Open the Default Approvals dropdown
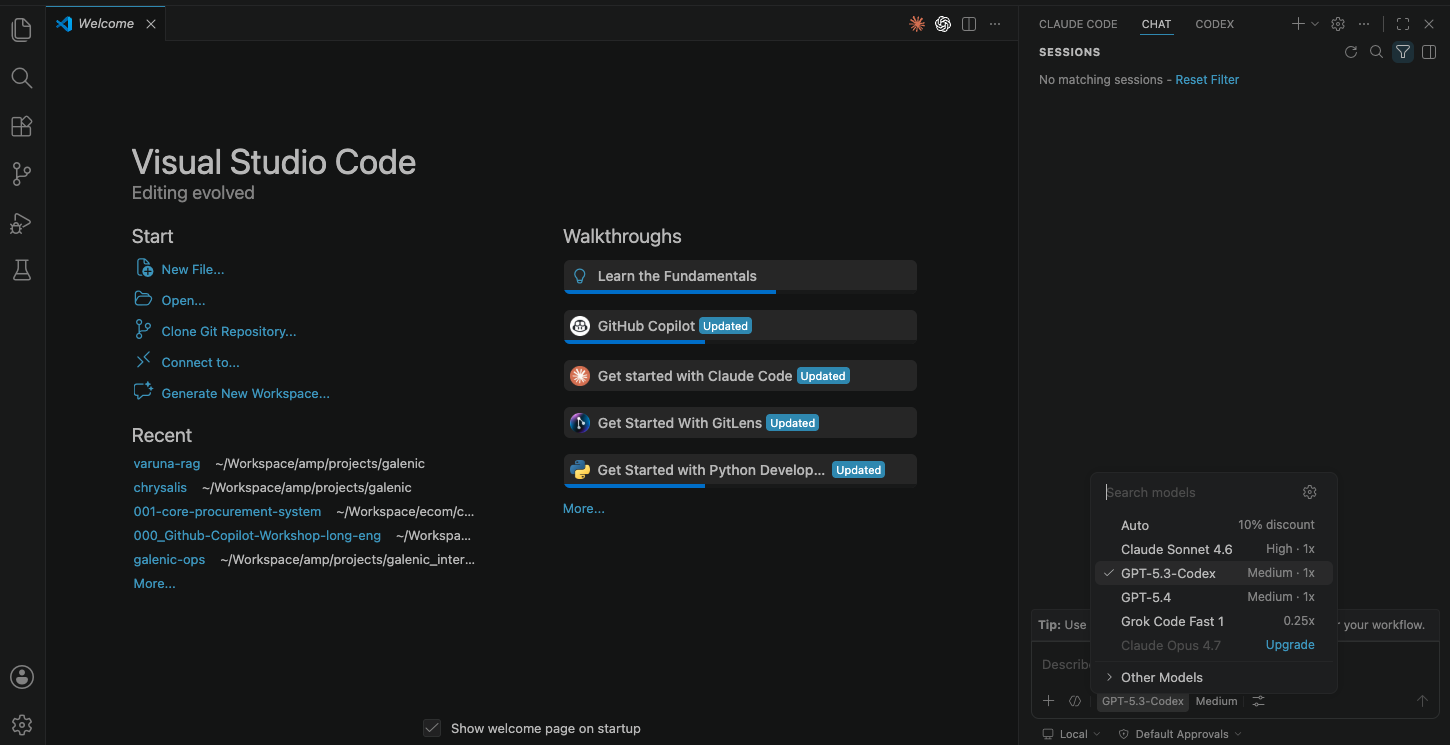The width and height of the screenshot is (1450, 745). (x=1180, y=734)
